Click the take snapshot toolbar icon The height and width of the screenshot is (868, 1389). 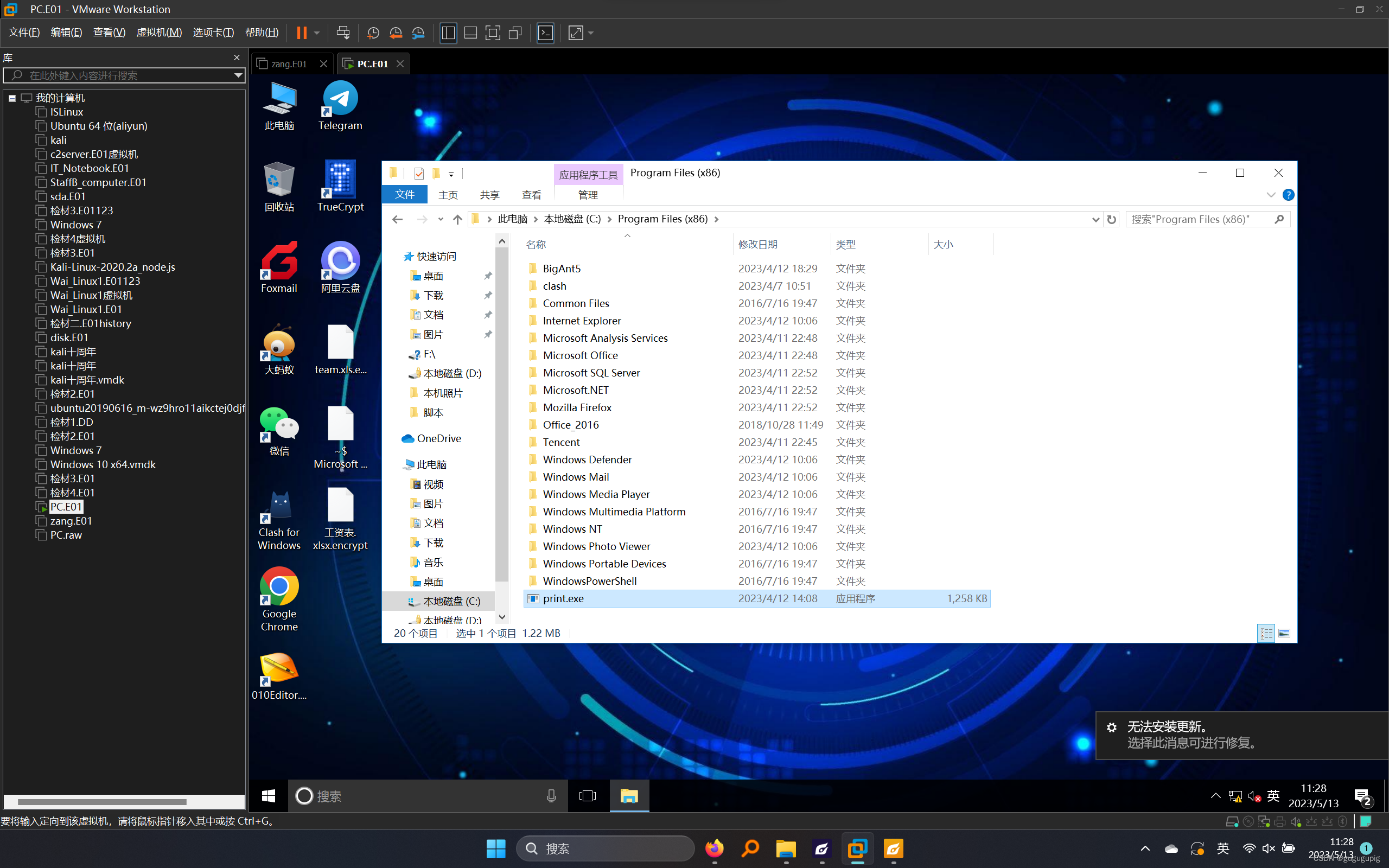point(373,33)
